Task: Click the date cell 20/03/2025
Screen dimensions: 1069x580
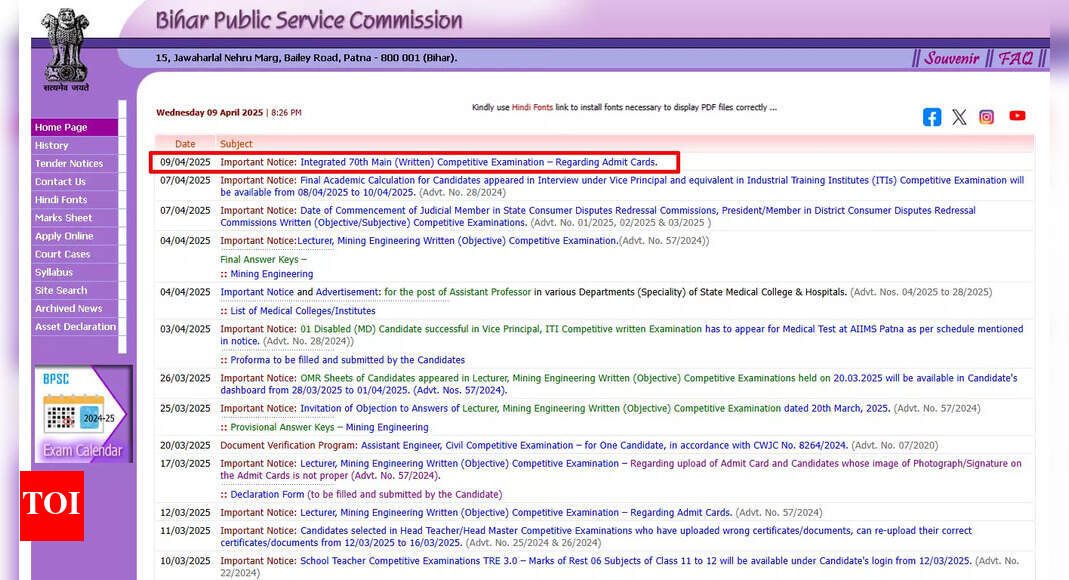Action: tap(185, 445)
